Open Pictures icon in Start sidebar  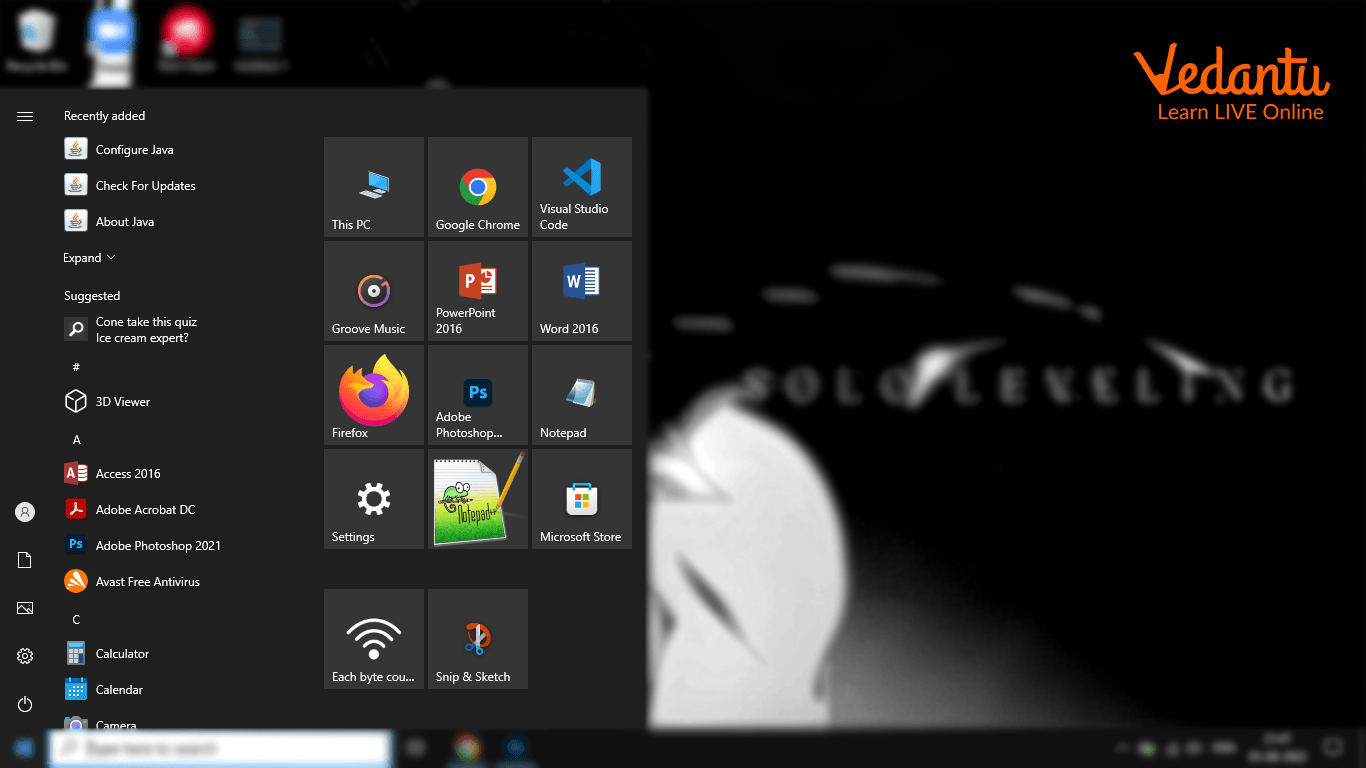pos(25,608)
